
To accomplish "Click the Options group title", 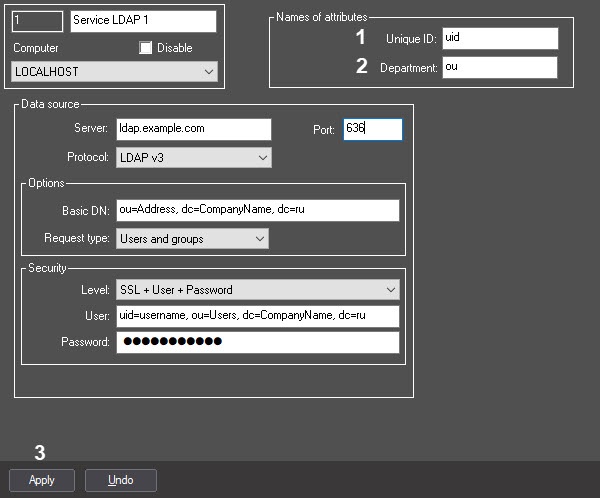I will click(x=46, y=183).
